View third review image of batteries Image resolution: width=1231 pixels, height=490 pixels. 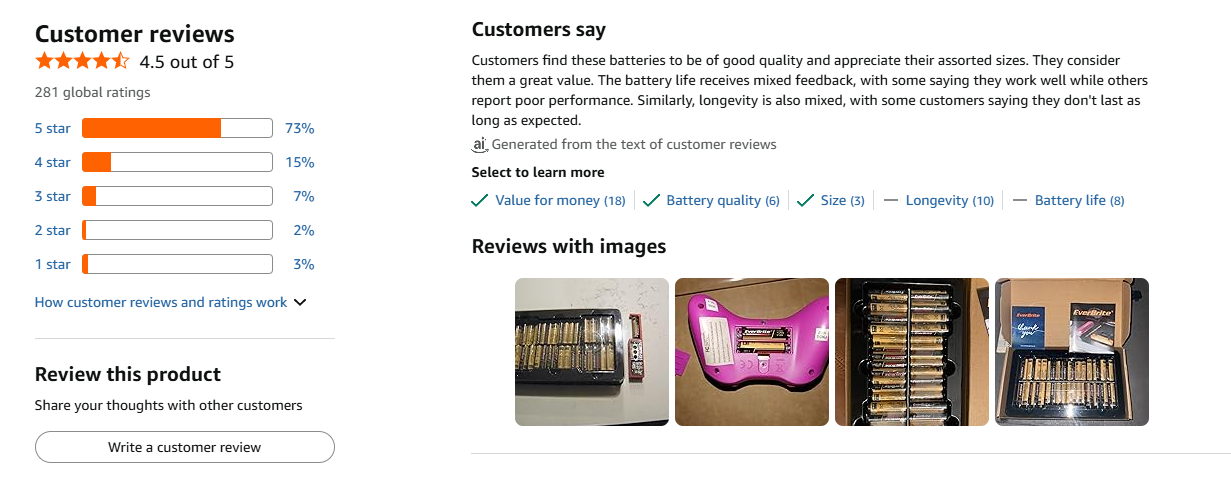tap(912, 352)
